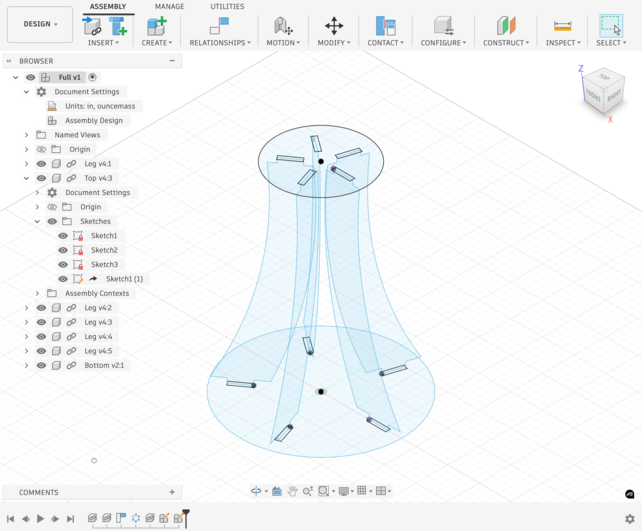Click the Viewports layout icon
642x531 pixels.
[381, 490]
